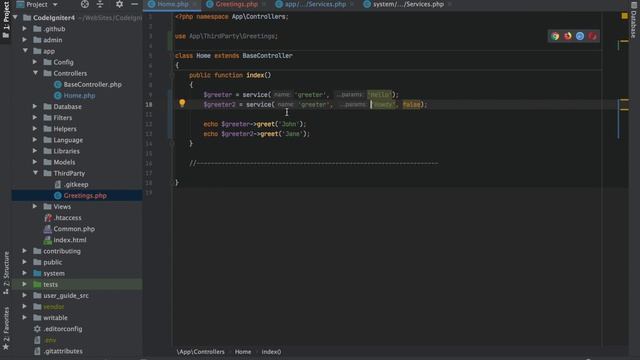
Task: Open in Safari browser icon
Action: (x=580, y=36)
